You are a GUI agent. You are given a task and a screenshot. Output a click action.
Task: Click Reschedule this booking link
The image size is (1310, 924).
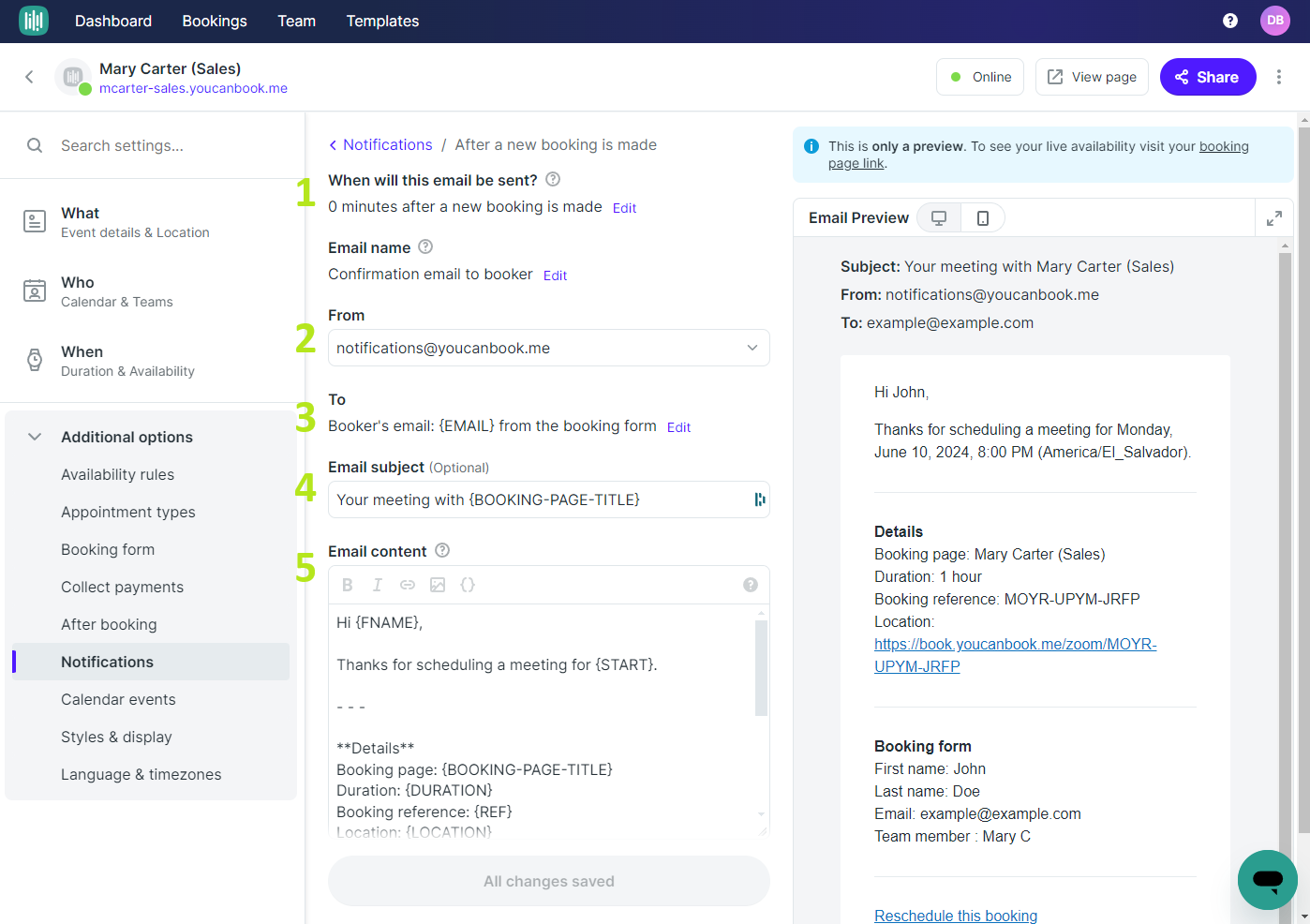click(956, 916)
